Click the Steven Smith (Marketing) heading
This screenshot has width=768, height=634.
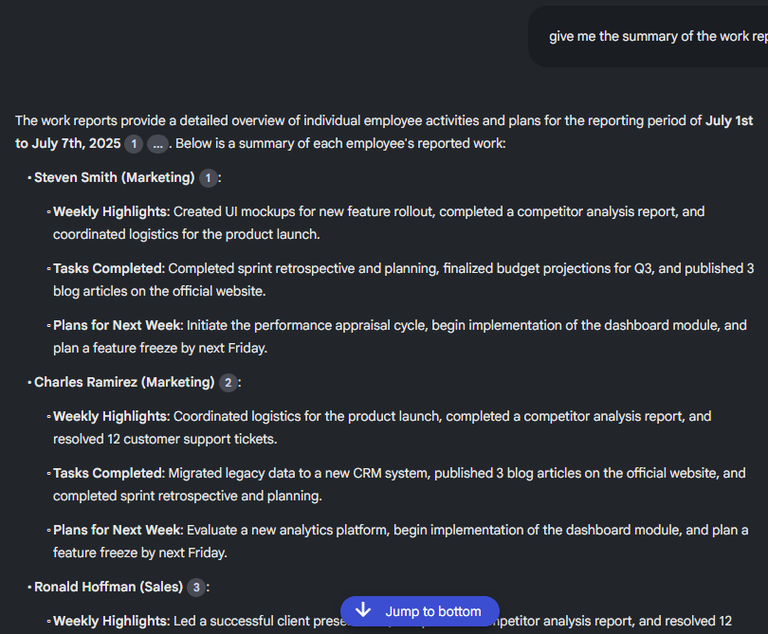click(x=114, y=178)
